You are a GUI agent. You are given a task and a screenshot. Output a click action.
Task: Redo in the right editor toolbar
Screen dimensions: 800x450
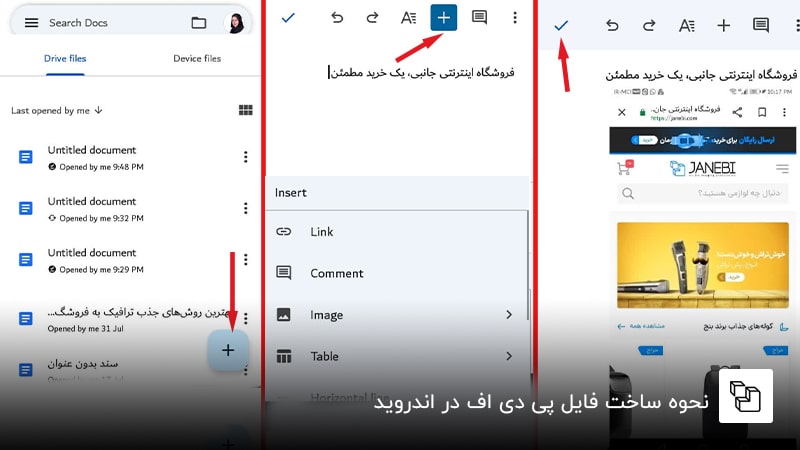(x=648, y=25)
